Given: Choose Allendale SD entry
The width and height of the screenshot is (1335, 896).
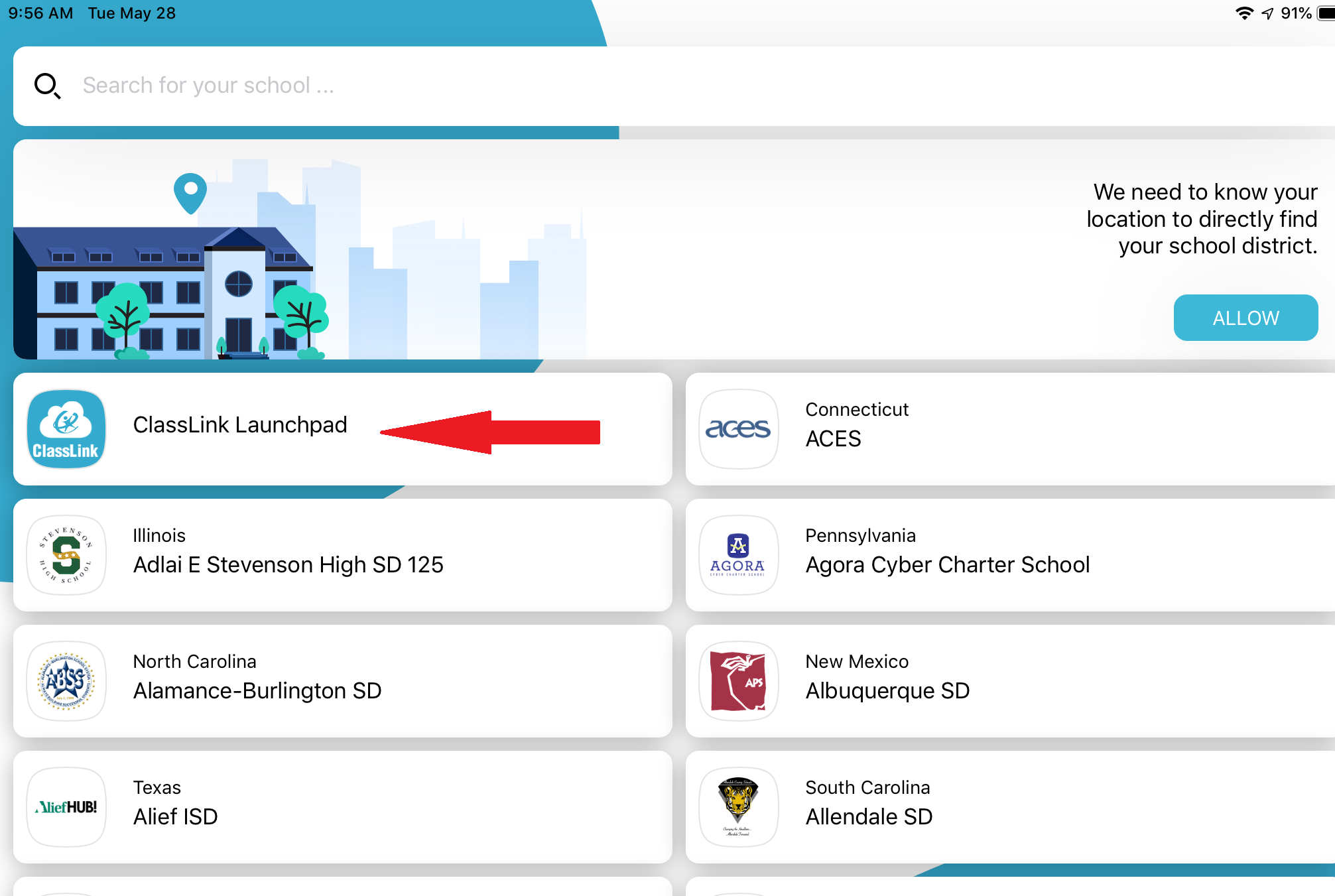Looking at the screenshot, I should tap(1010, 807).
